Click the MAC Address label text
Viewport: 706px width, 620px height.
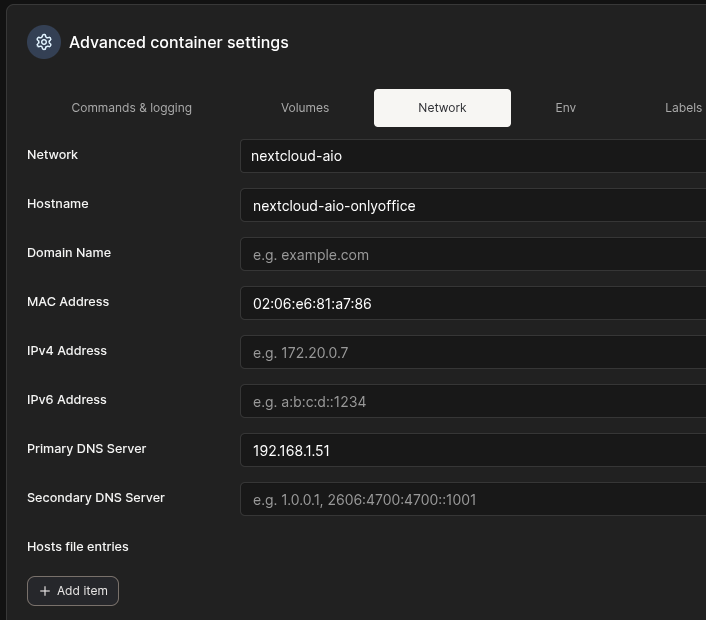point(68,302)
